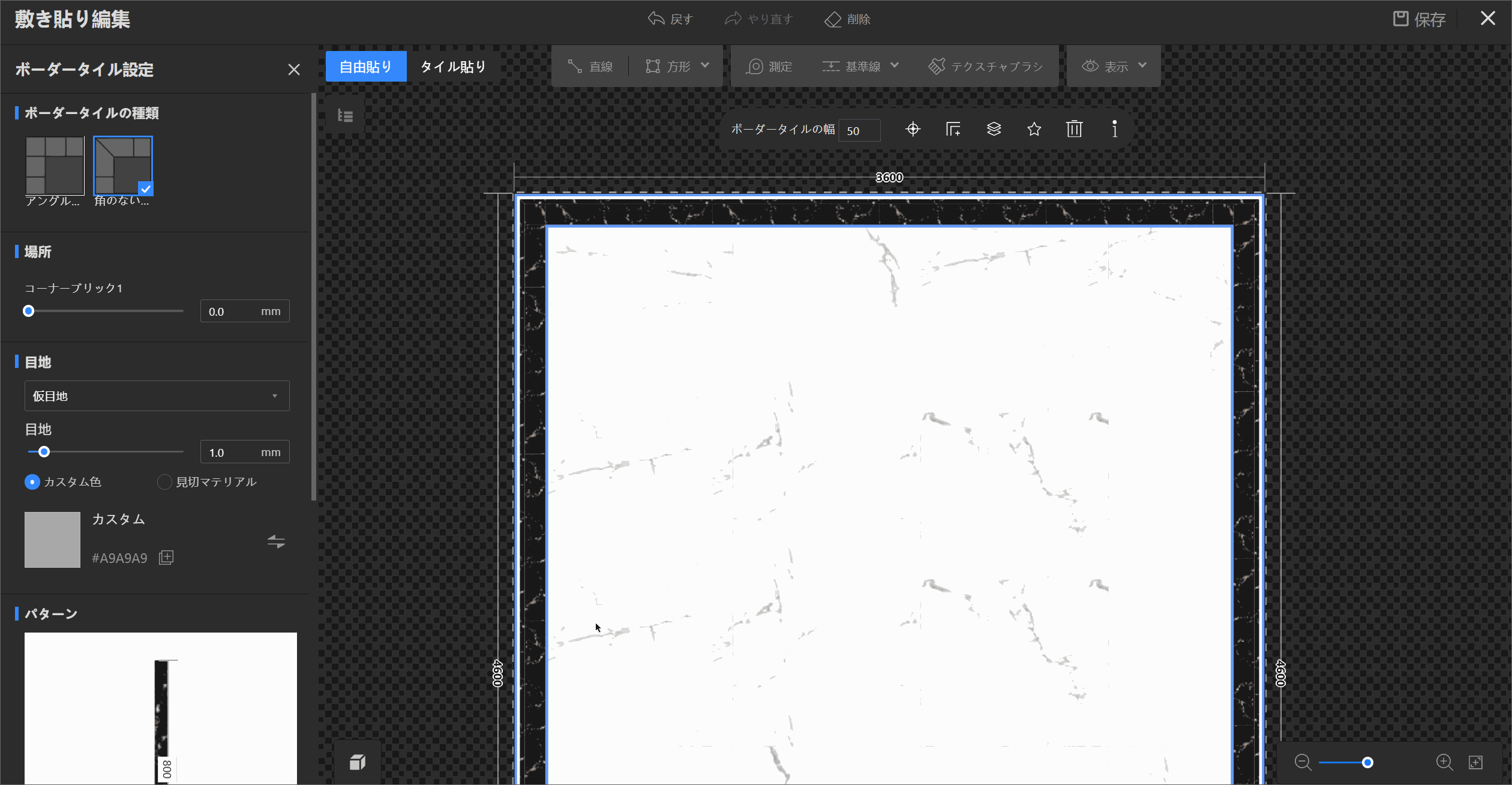Screen dimensions: 1512x785
Task: Click the canvas zoom slider handle
Action: tap(1367, 763)
